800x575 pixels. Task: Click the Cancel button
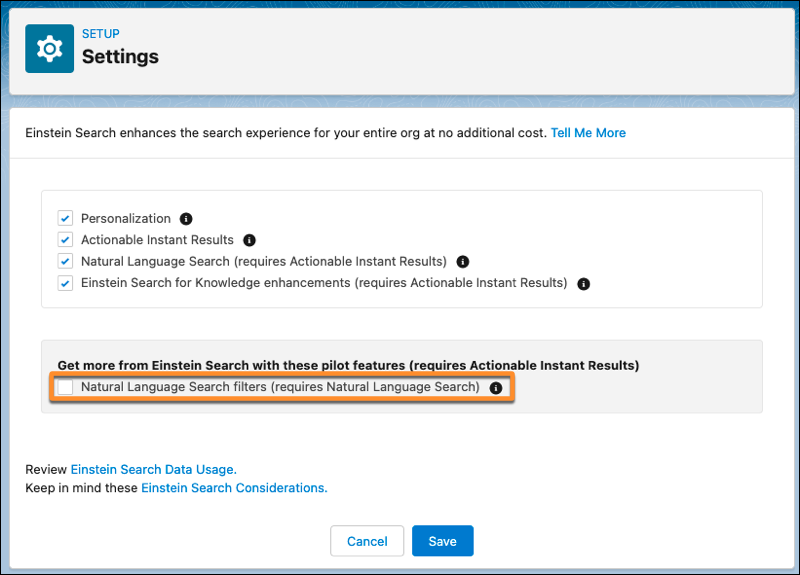pyautogui.click(x=367, y=541)
